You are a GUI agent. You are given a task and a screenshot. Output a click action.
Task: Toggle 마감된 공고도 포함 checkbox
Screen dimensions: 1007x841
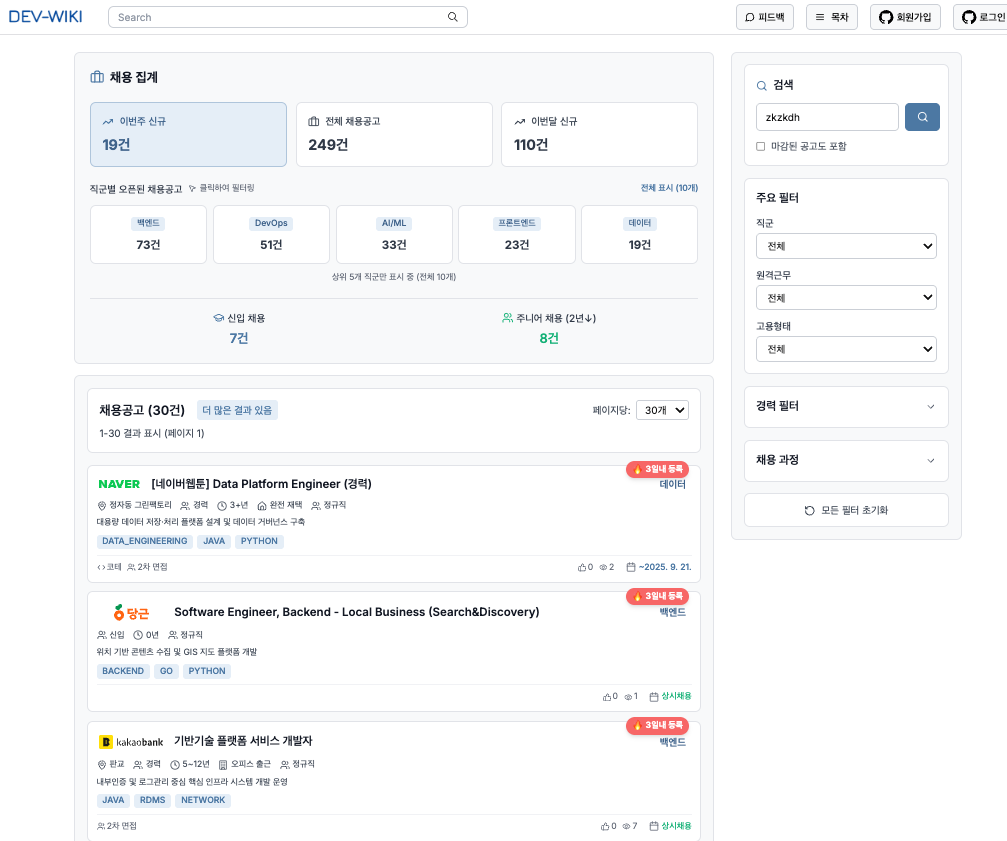tap(760, 146)
